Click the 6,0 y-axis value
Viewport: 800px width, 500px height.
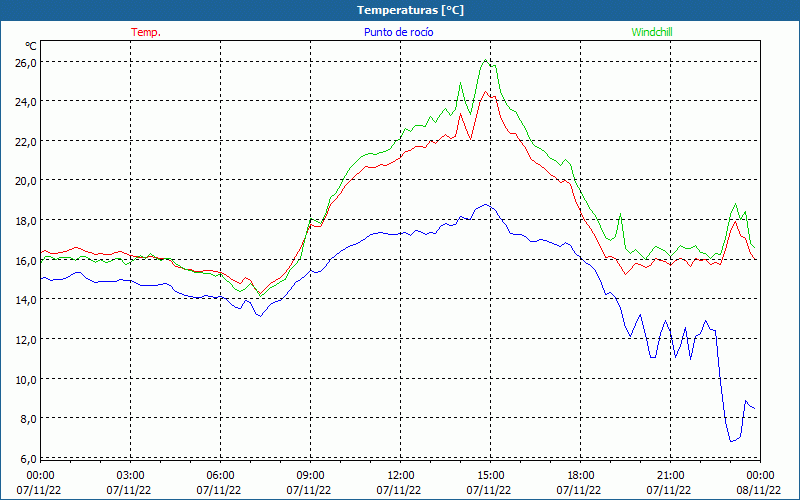pos(29,459)
